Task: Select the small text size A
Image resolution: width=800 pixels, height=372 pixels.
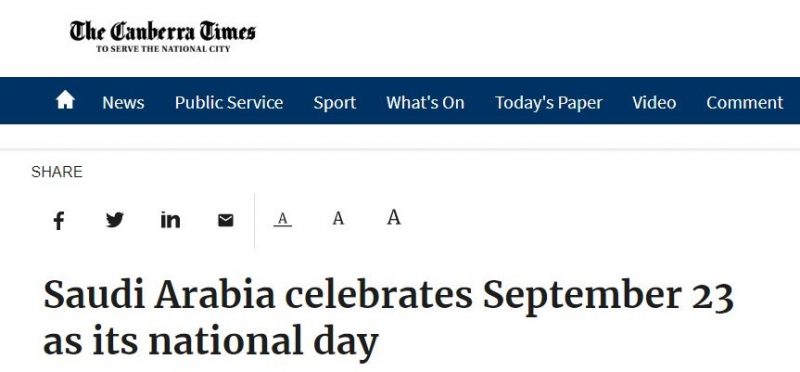Action: pyautogui.click(x=283, y=219)
